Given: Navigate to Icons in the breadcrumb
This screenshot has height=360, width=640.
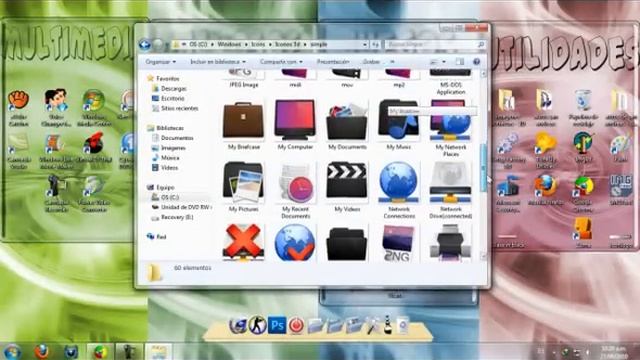Looking at the screenshot, I should (258, 44).
